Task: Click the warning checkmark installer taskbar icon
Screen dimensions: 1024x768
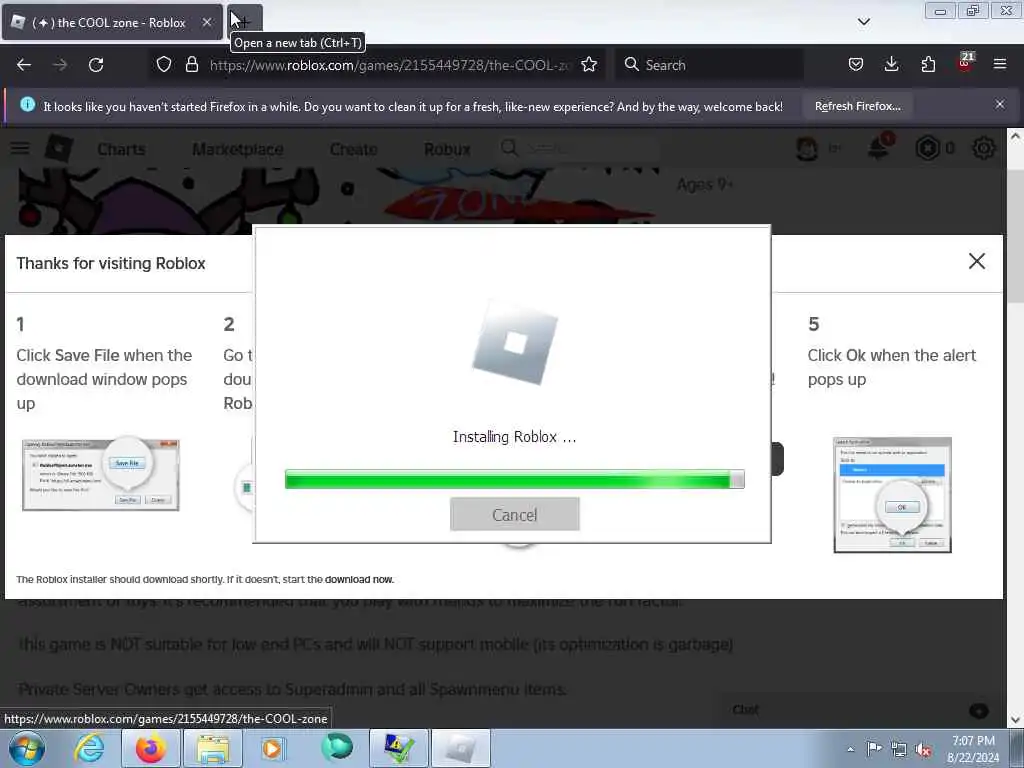Action: coord(398,748)
